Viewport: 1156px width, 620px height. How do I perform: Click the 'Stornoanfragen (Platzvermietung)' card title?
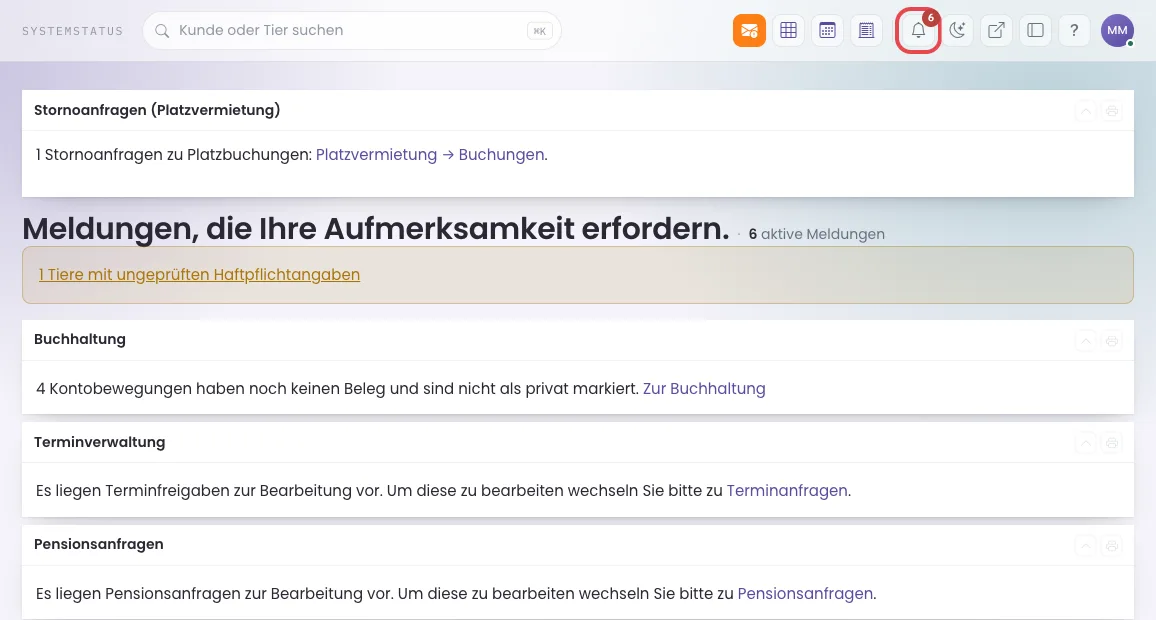tap(157, 110)
